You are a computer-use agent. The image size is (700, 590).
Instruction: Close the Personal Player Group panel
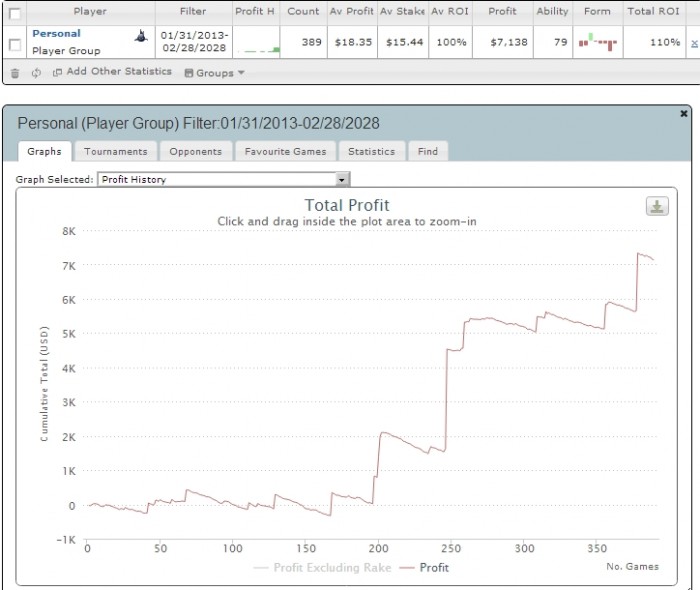[683, 114]
